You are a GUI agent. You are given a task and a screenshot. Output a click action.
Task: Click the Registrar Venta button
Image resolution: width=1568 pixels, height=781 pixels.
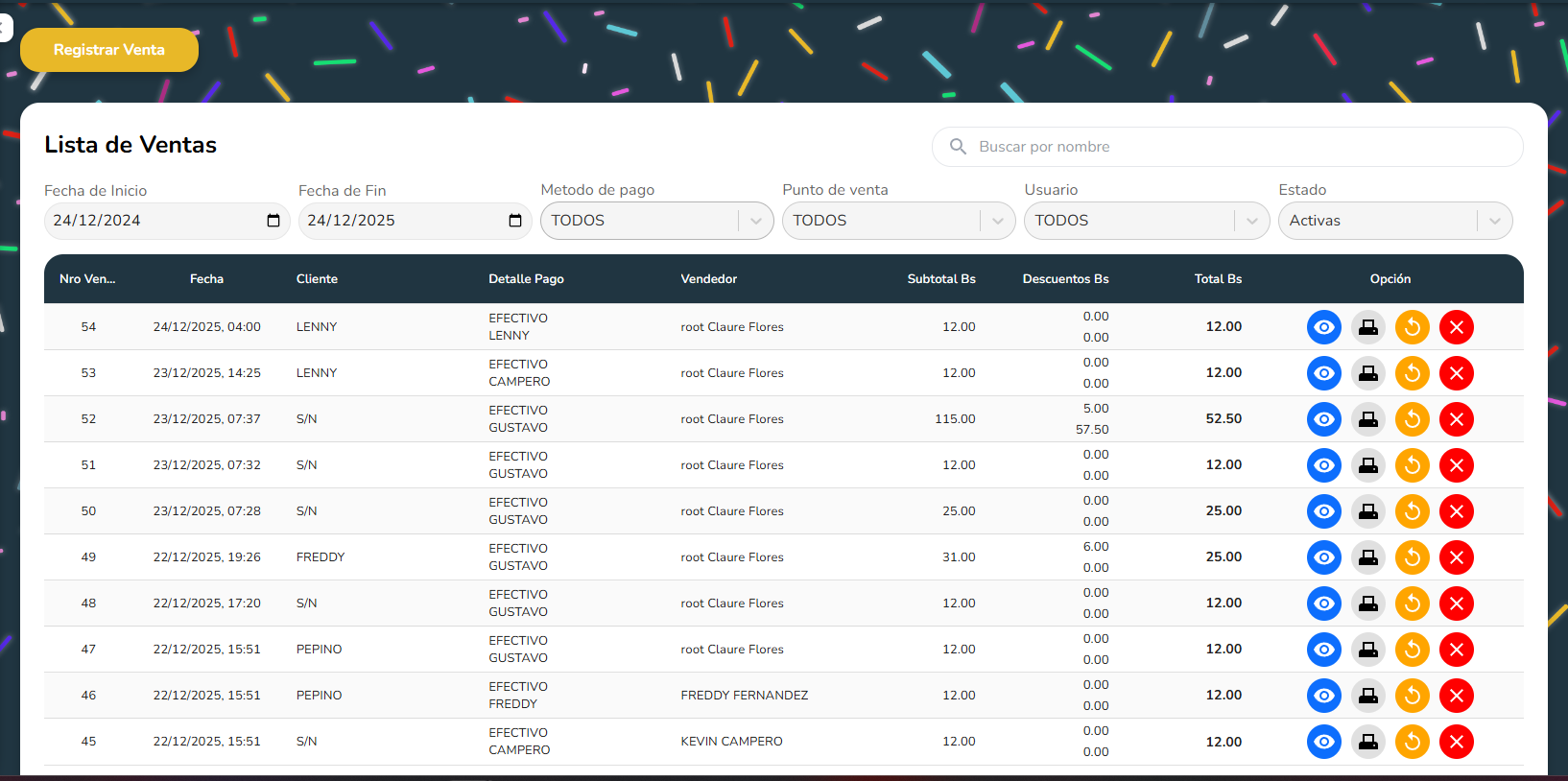[109, 50]
